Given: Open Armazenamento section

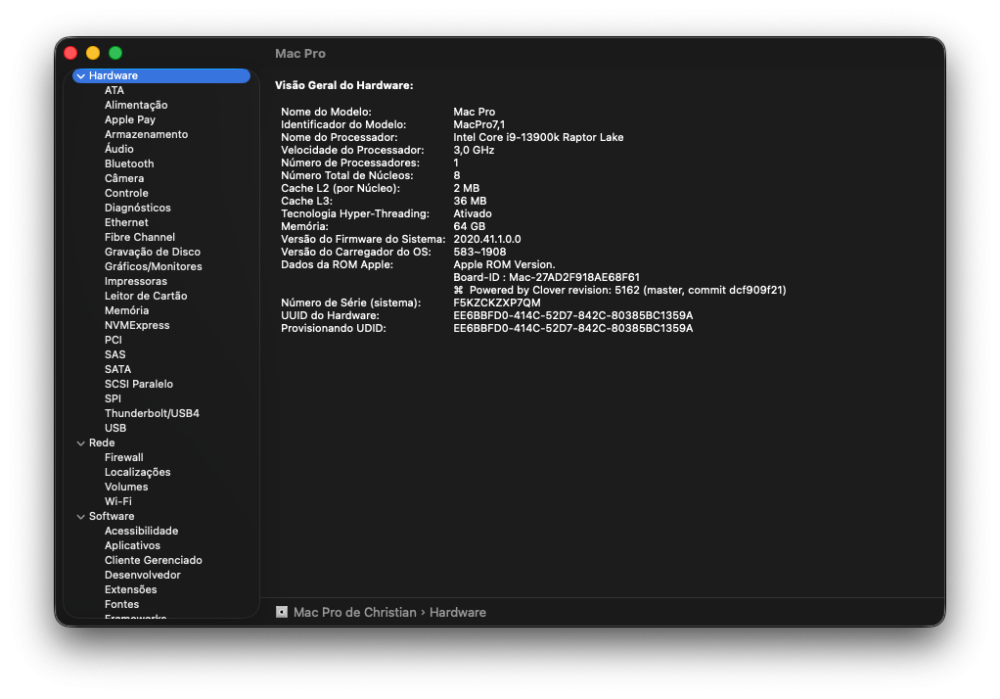Looking at the screenshot, I should 146,135.
